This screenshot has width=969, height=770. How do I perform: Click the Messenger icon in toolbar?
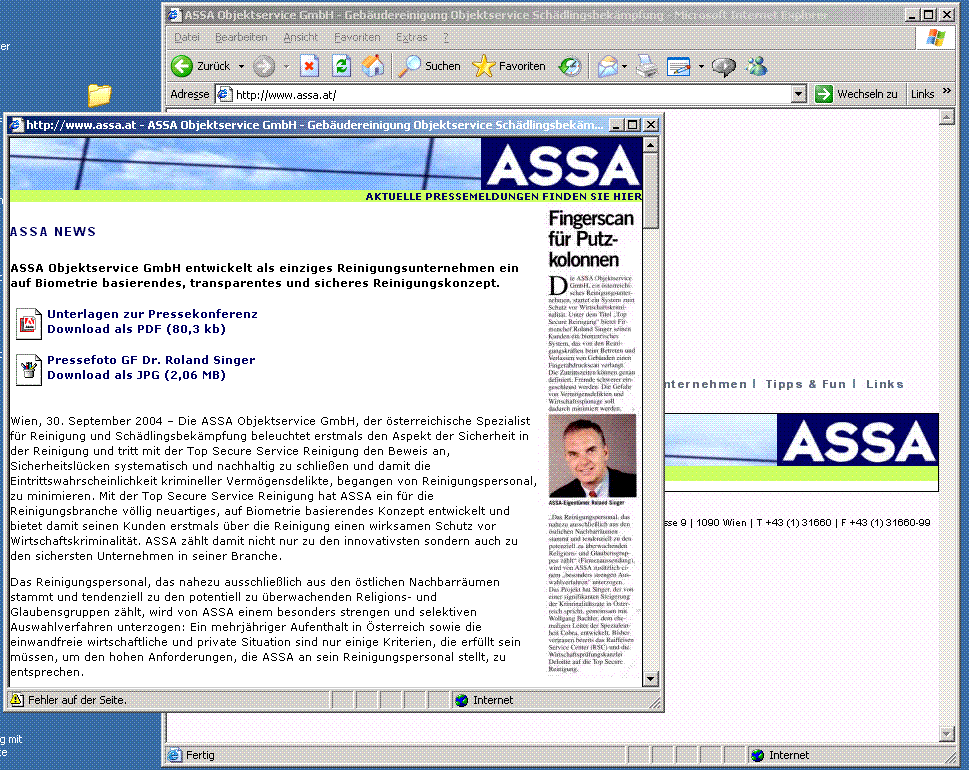point(757,66)
